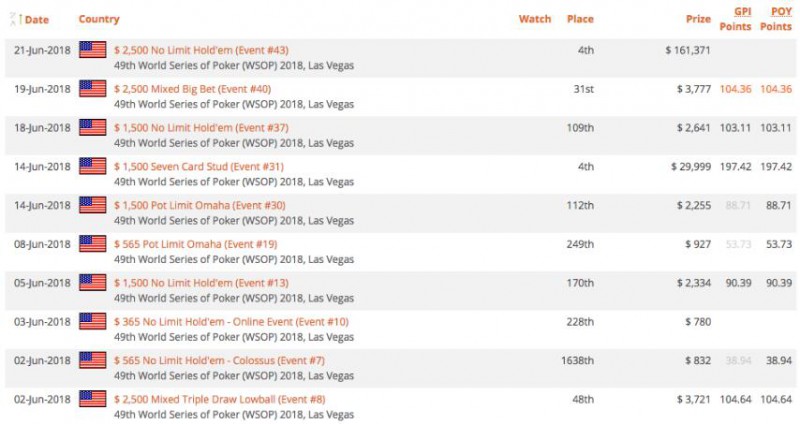
Task: Sort by the Place column header
Action: [x=580, y=19]
